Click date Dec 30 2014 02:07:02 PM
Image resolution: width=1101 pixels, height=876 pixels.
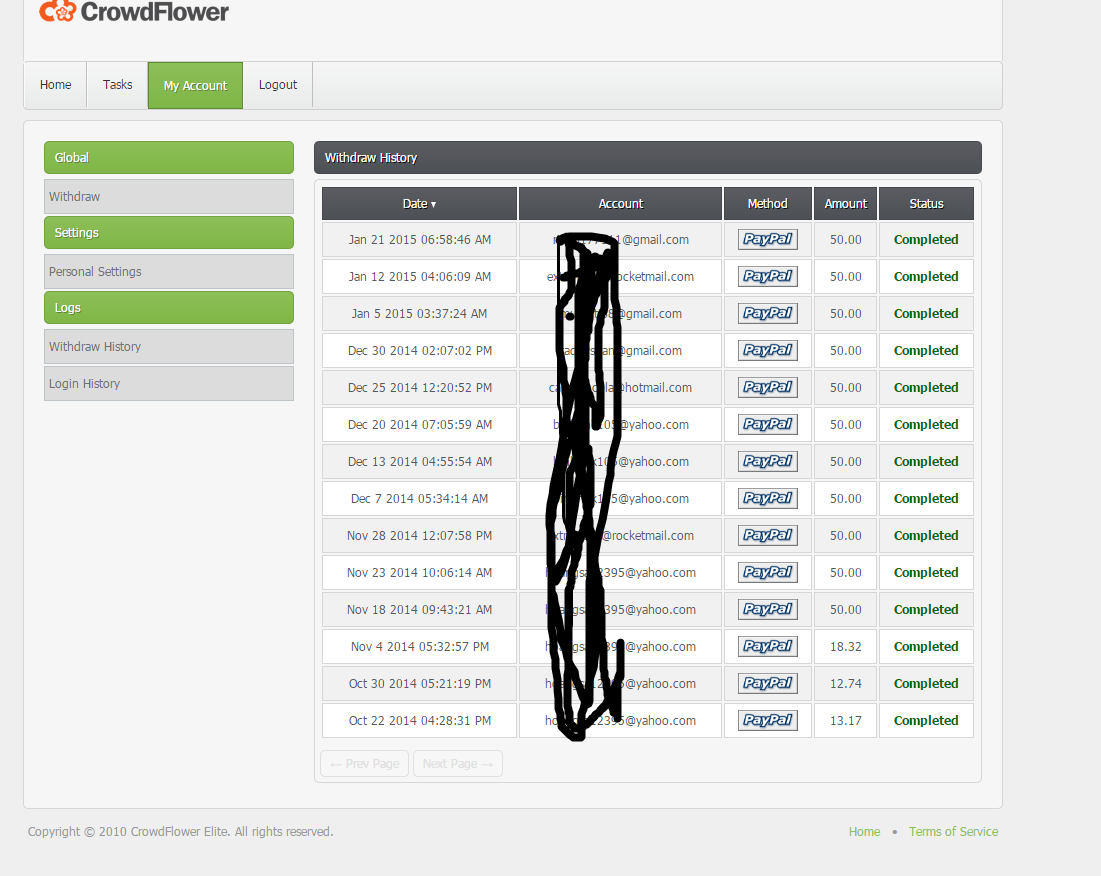point(420,351)
